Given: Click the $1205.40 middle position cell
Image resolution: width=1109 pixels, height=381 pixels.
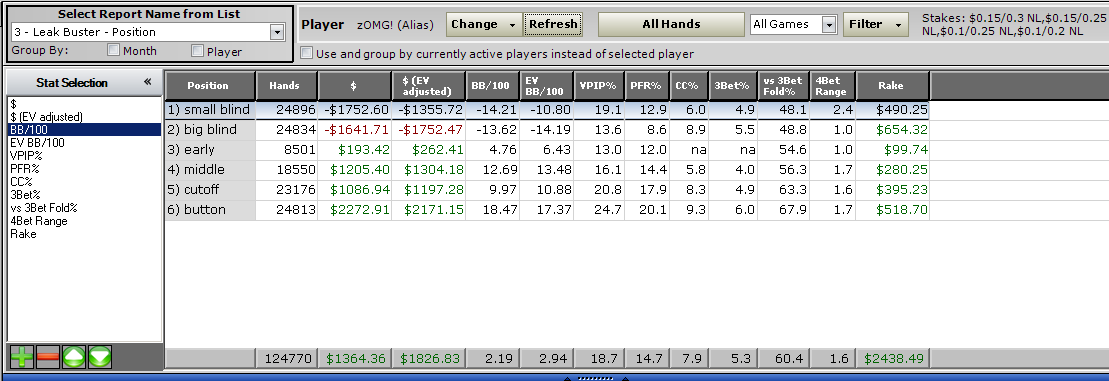Looking at the screenshot, I should 355,170.
